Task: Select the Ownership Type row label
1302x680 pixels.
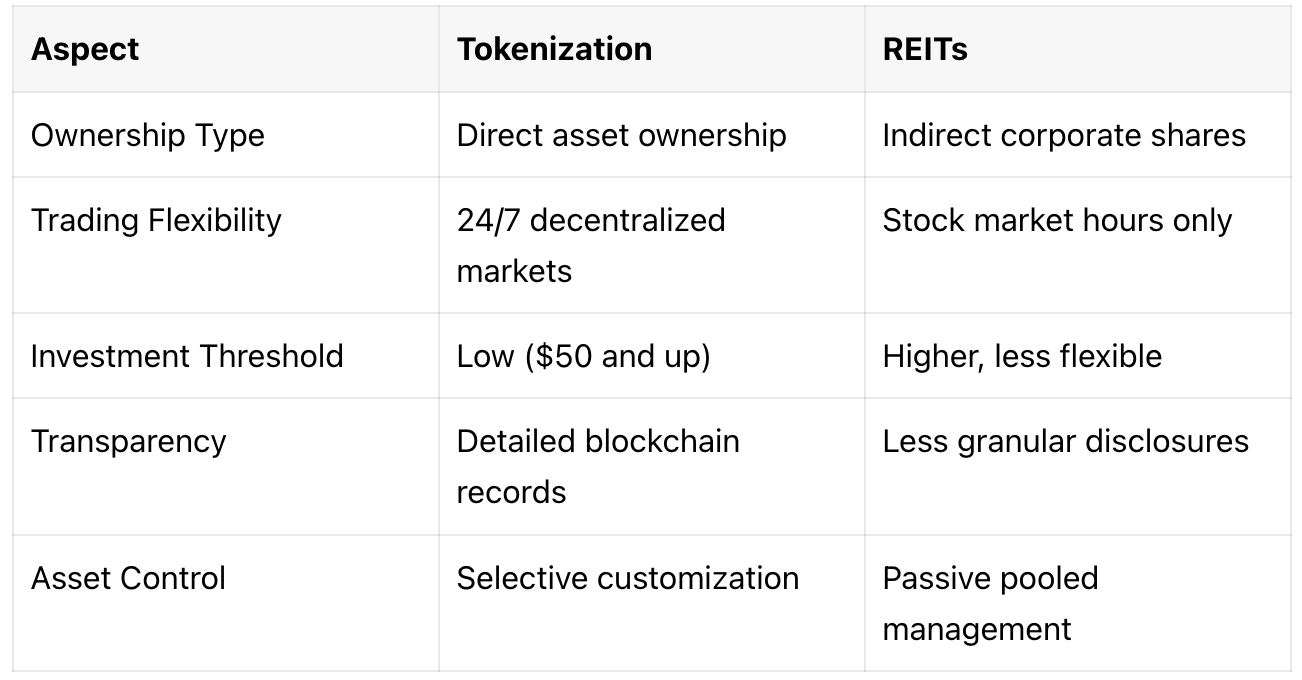Action: click(x=148, y=136)
